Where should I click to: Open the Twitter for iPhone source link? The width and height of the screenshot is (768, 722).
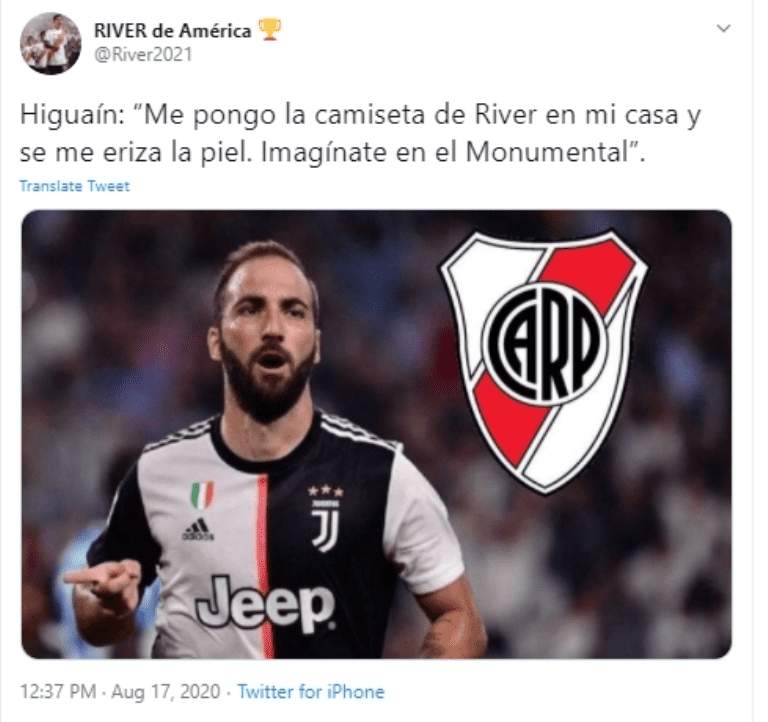pyautogui.click(x=311, y=692)
